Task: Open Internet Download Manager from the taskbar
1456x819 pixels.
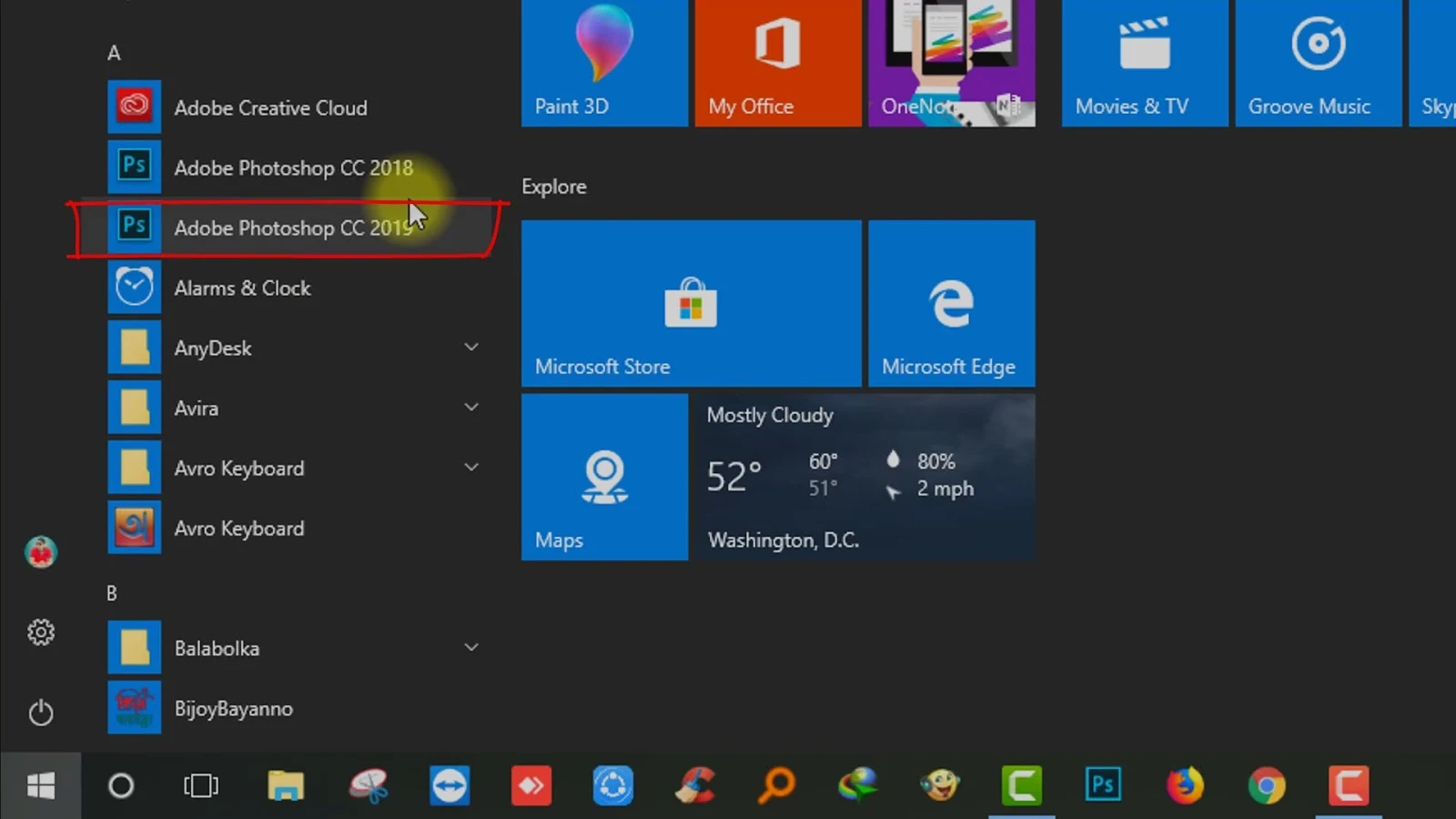Action: pyautogui.click(x=858, y=785)
